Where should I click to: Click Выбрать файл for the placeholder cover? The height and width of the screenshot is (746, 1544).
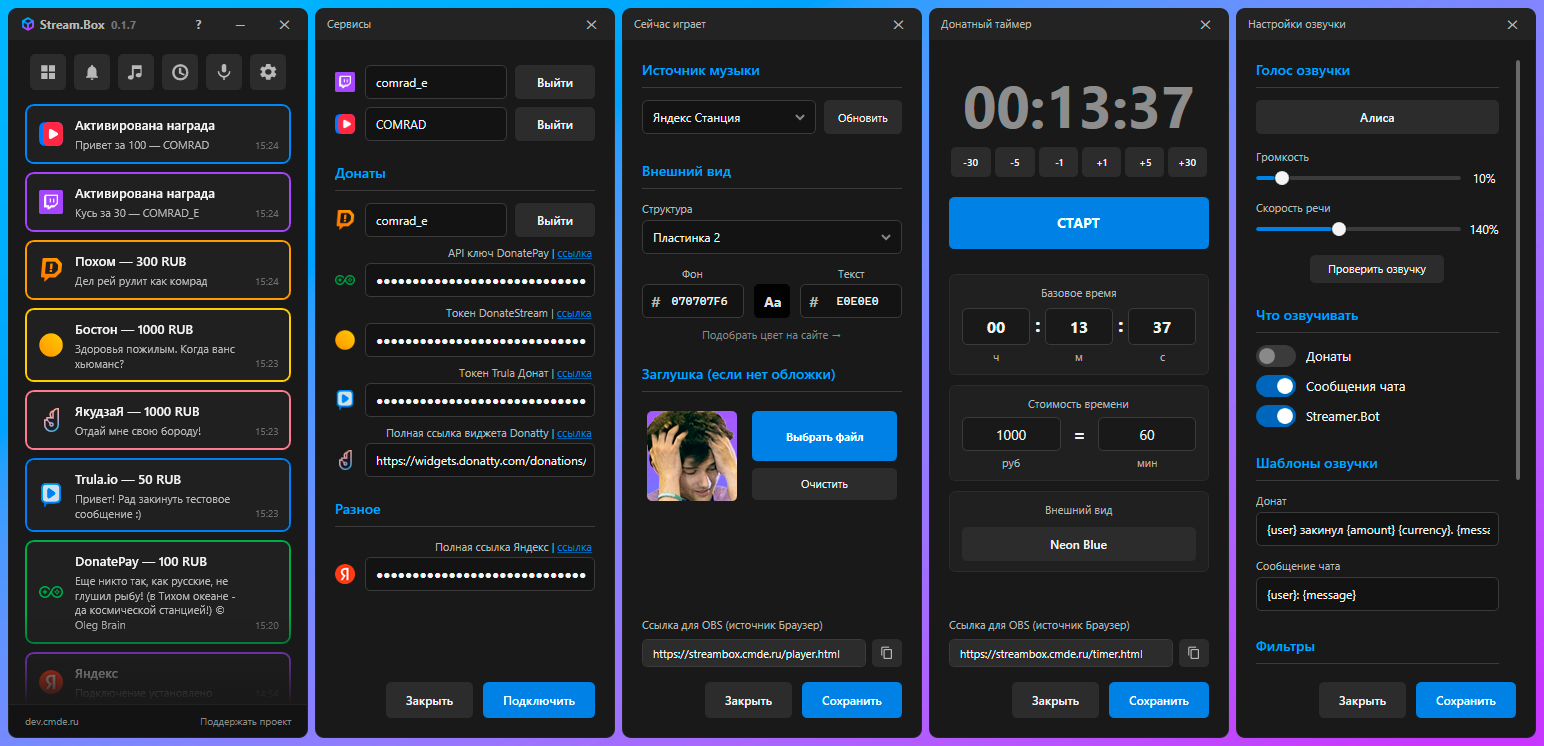coord(825,436)
